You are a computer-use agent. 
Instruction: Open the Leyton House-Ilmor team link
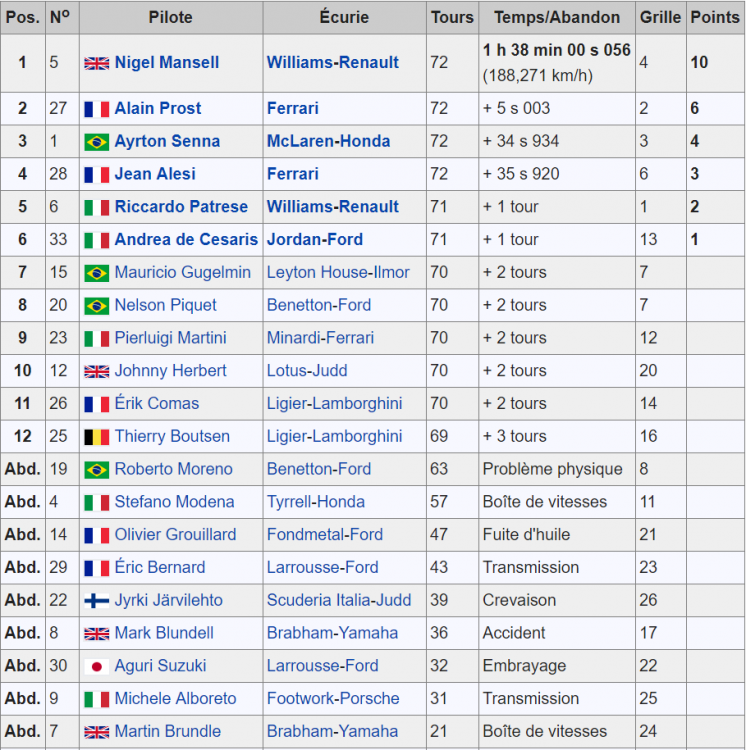[338, 272]
